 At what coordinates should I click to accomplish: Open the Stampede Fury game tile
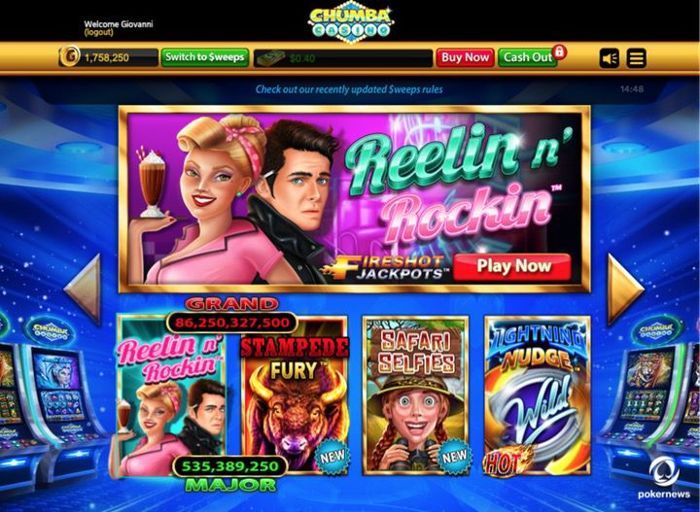[x=295, y=395]
